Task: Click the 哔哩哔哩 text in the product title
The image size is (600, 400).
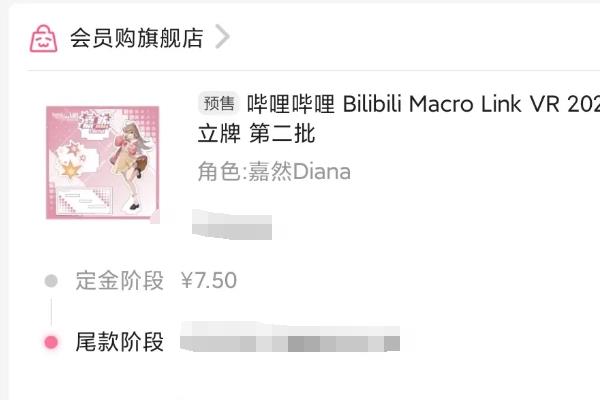Action: pos(291,104)
